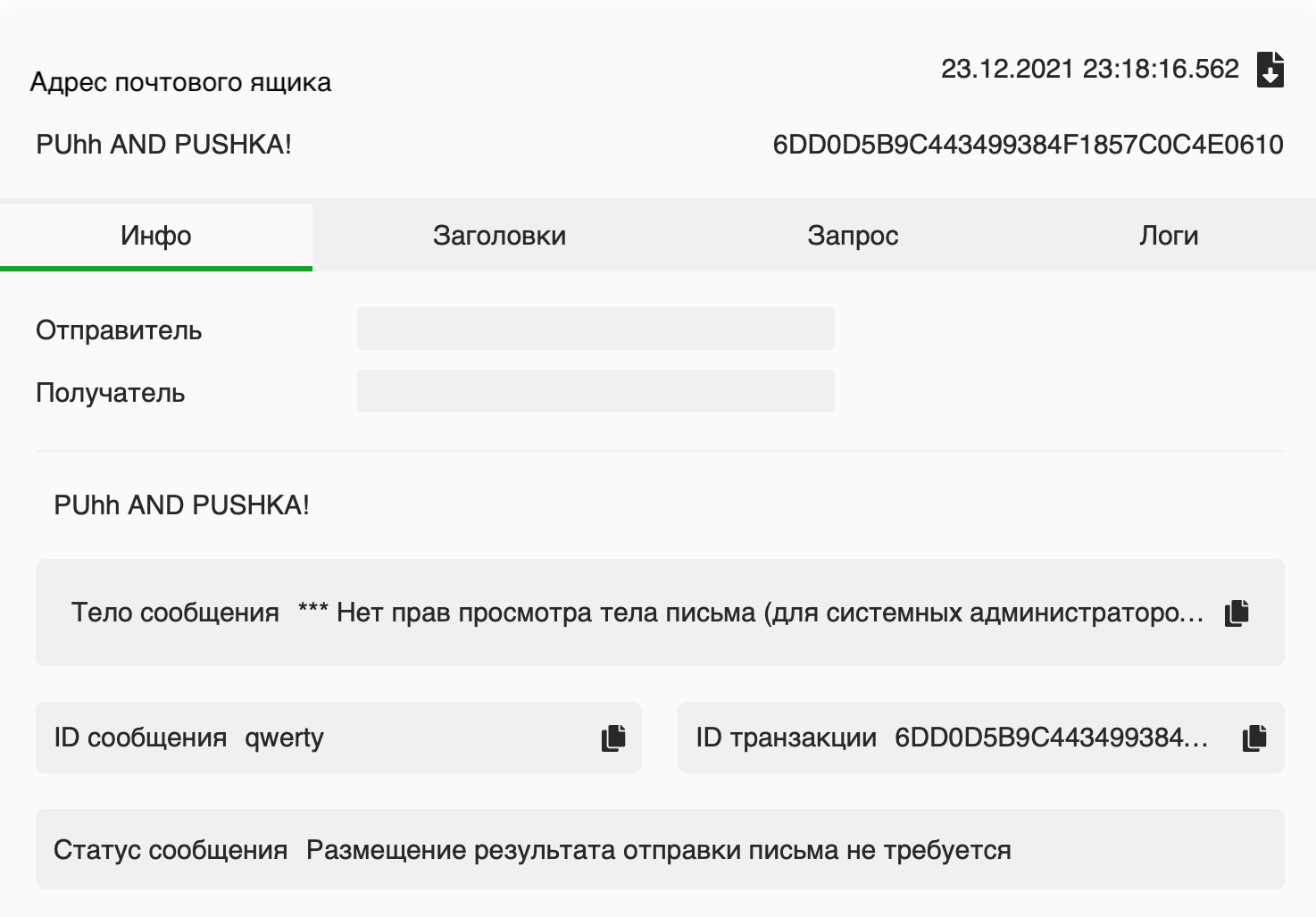
Task: Open the Запрос tab
Action: (x=854, y=235)
